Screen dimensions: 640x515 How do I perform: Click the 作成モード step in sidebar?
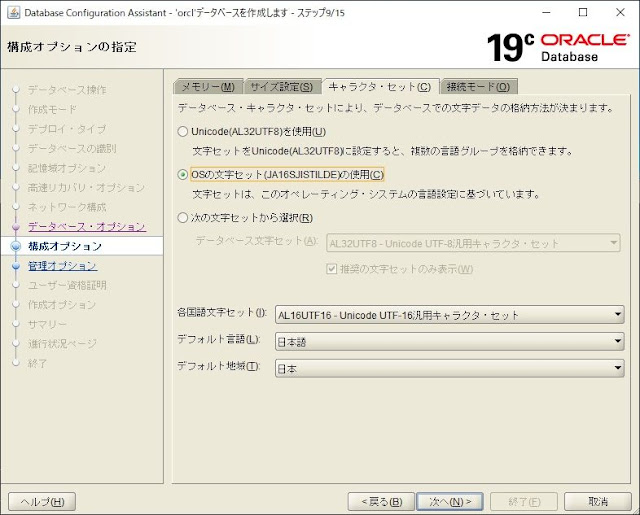pos(52,109)
